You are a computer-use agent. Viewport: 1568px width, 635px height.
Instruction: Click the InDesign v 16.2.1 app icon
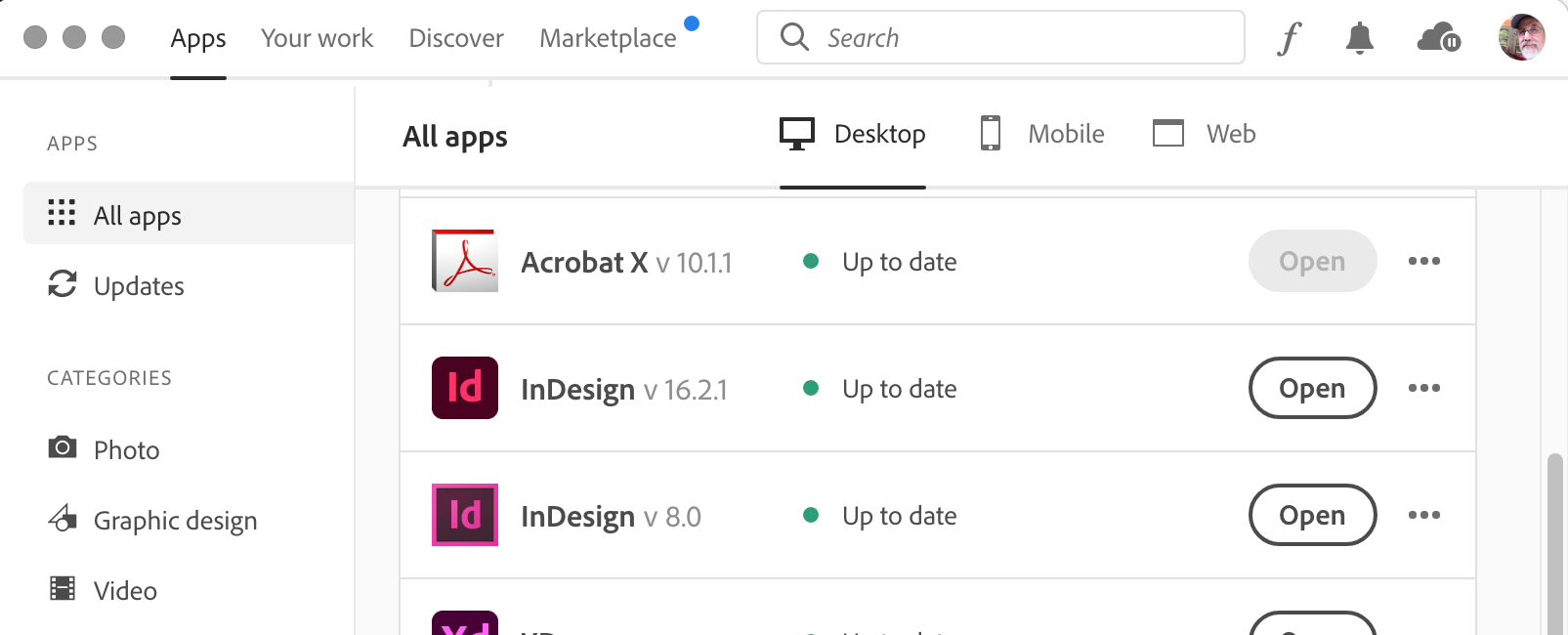click(x=465, y=388)
